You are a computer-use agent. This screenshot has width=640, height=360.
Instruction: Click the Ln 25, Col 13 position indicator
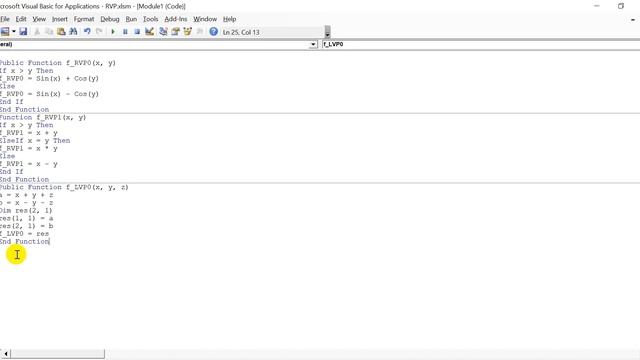(241, 32)
